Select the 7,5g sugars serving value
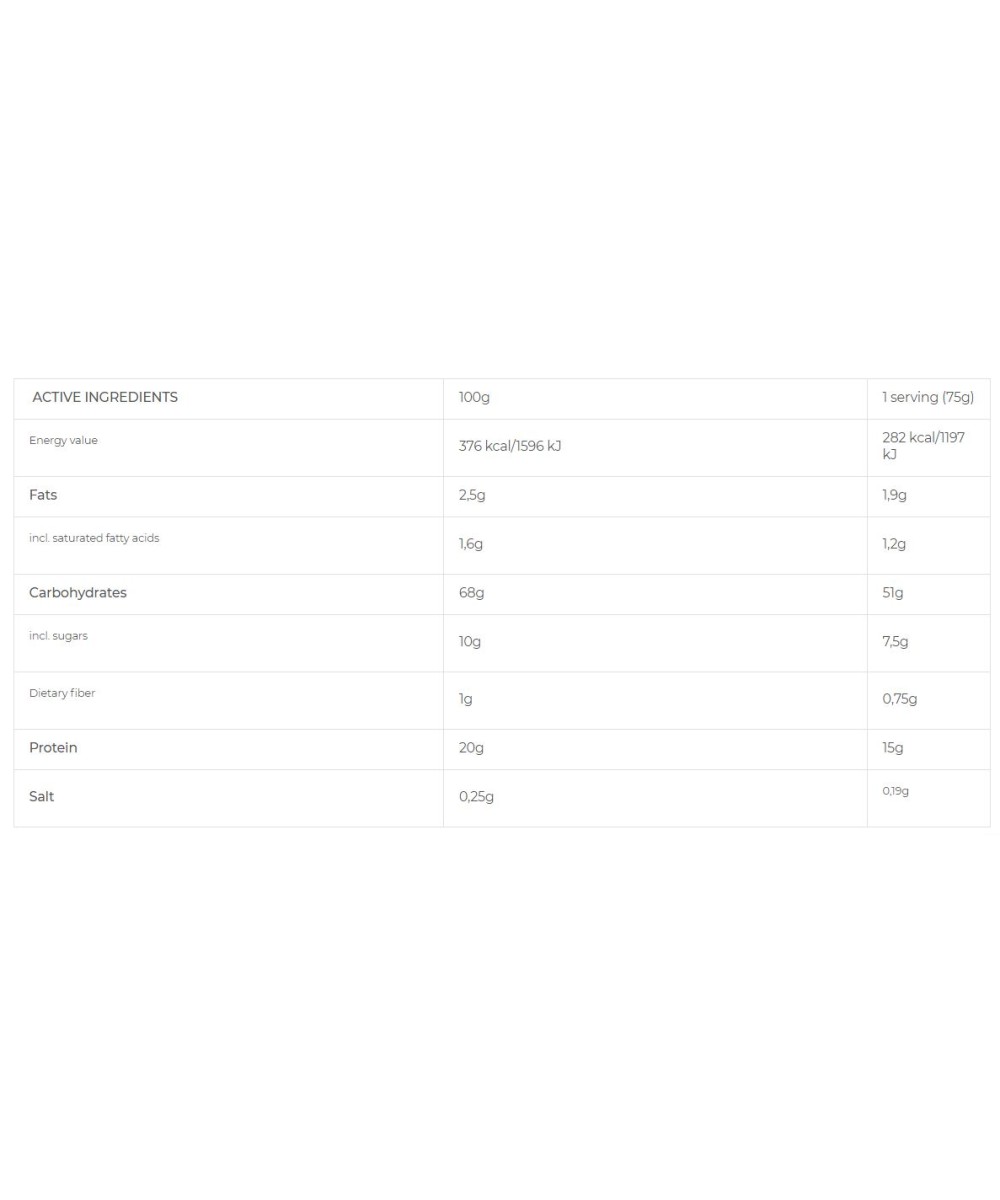Image resolution: width=1000 pixels, height=1200 pixels. (x=895, y=642)
